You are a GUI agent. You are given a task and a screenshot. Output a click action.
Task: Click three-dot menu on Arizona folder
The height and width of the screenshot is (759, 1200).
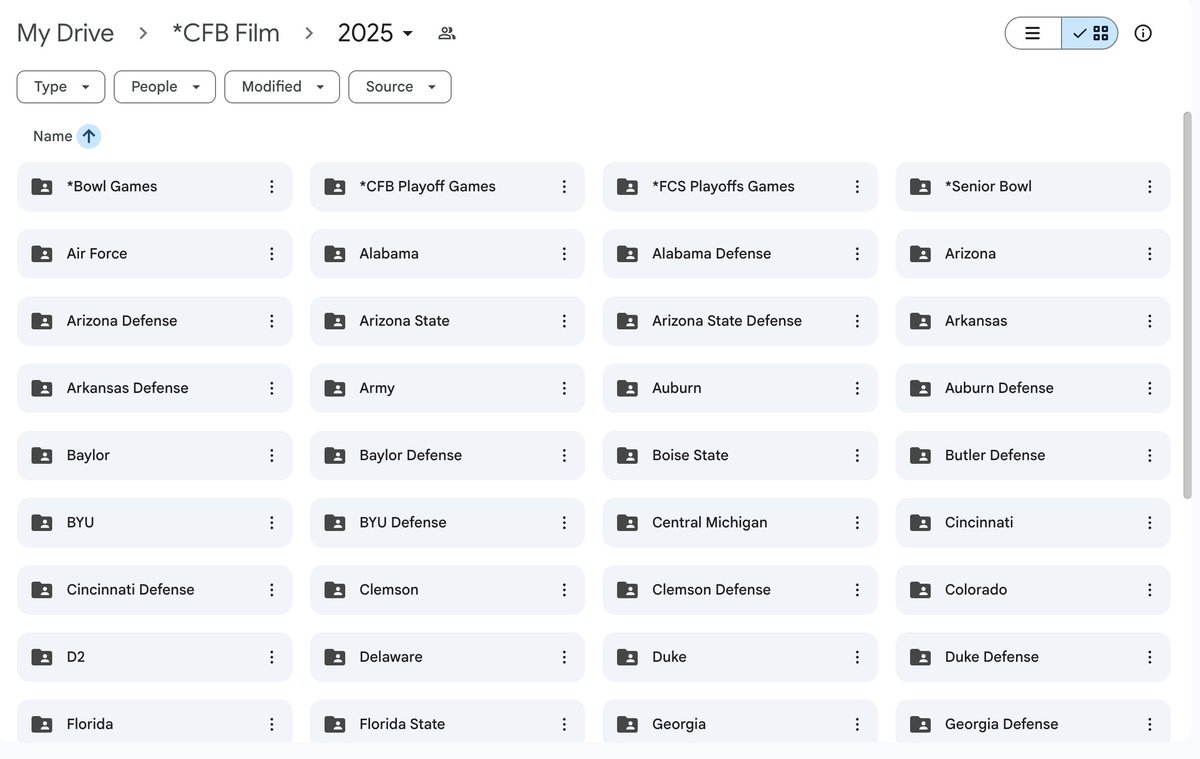click(x=1150, y=254)
